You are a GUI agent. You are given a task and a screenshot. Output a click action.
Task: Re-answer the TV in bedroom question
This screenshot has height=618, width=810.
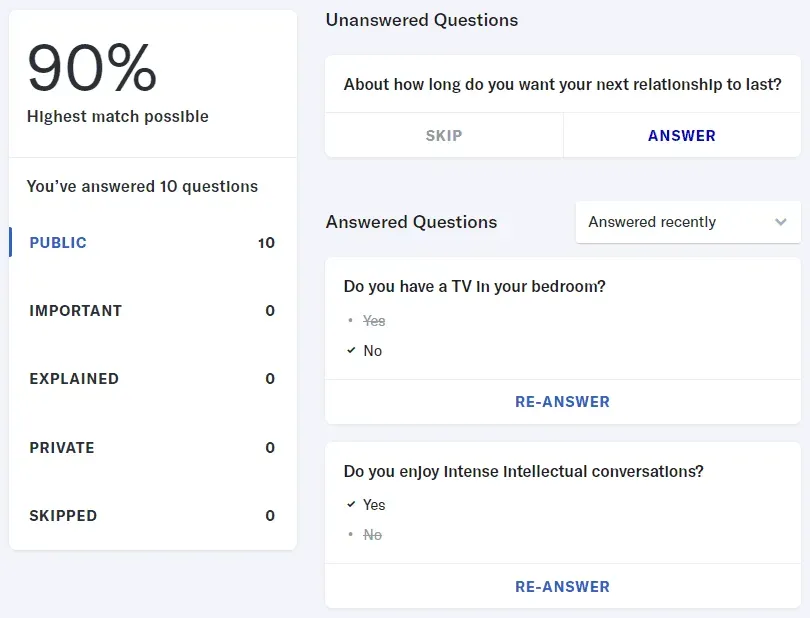pyautogui.click(x=562, y=401)
